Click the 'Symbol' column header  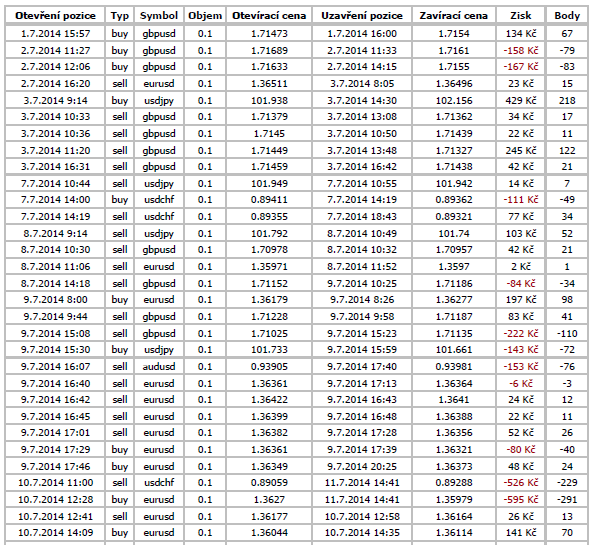point(159,16)
